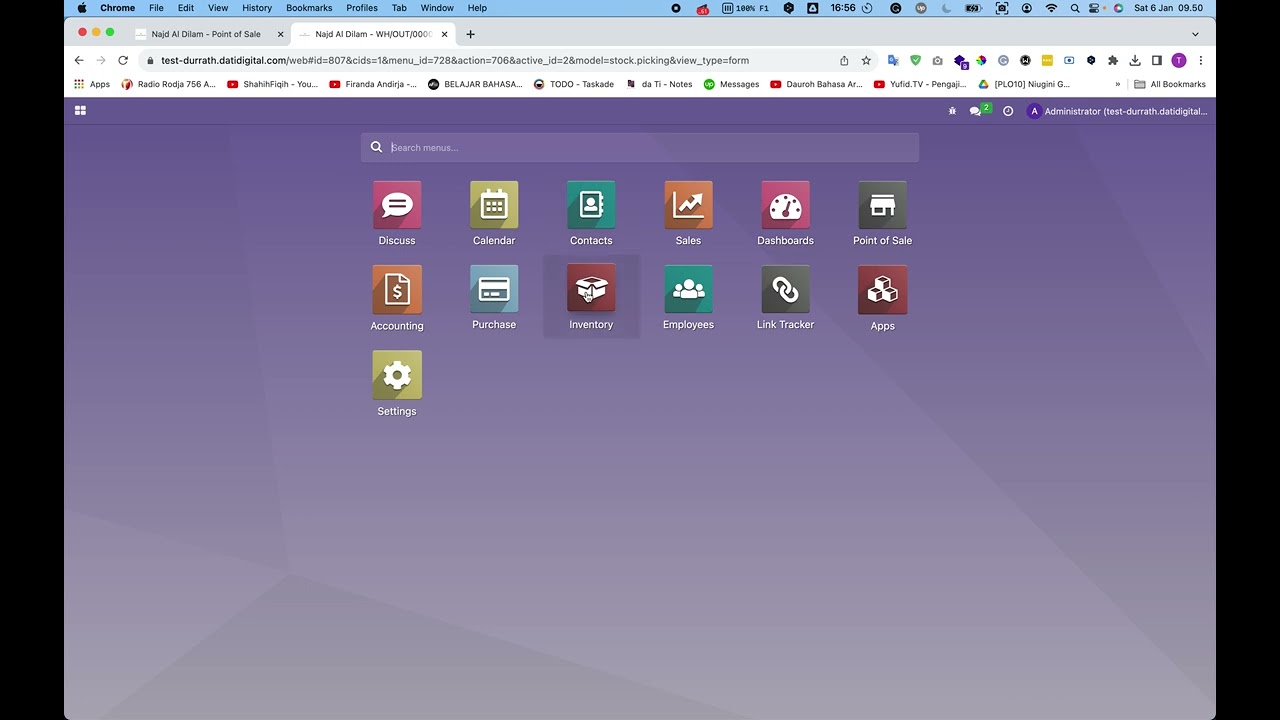1280x720 pixels.
Task: Click the share page icon in address bar
Action: tap(844, 60)
